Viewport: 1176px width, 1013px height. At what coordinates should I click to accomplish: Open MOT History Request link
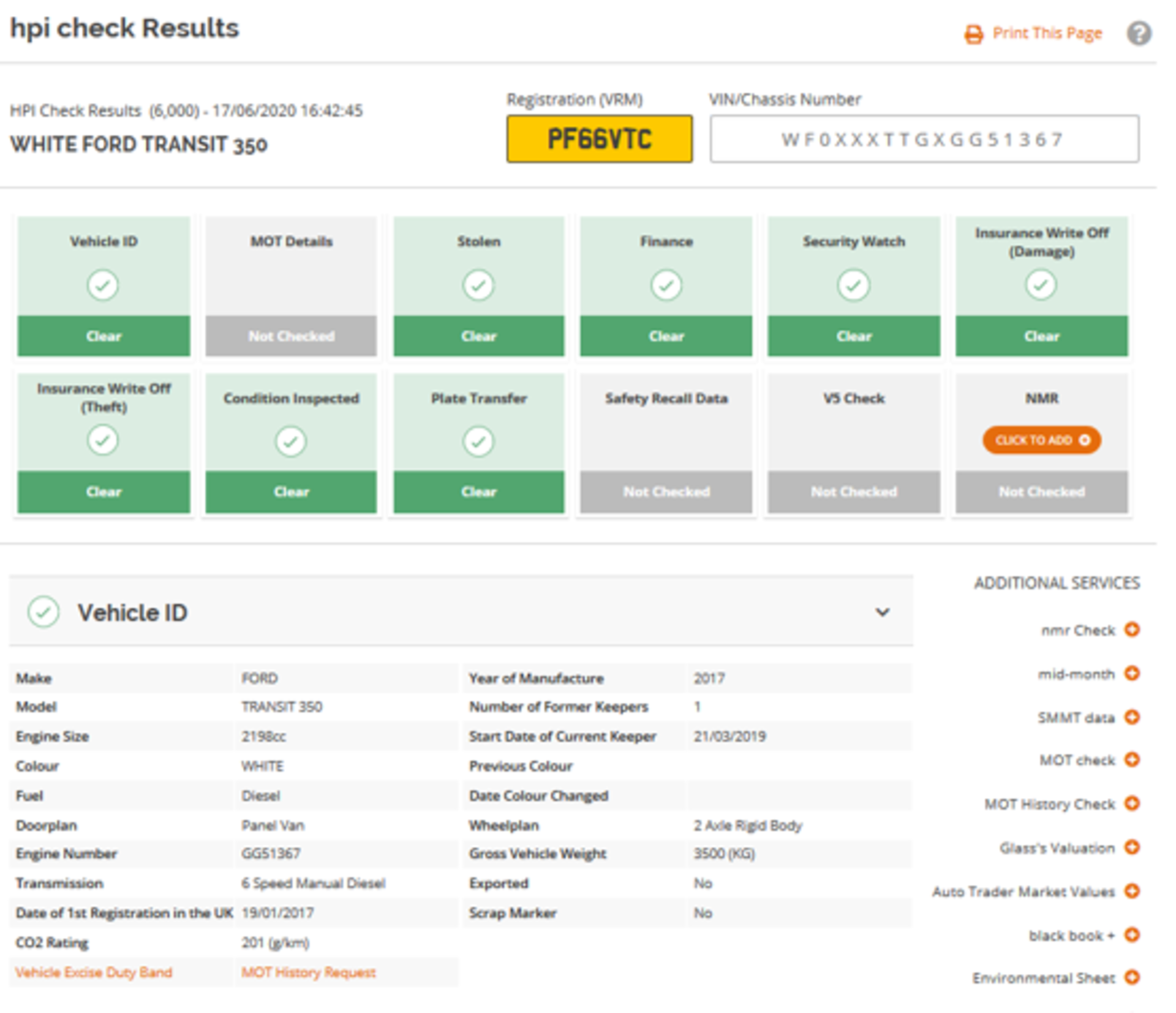[x=308, y=973]
